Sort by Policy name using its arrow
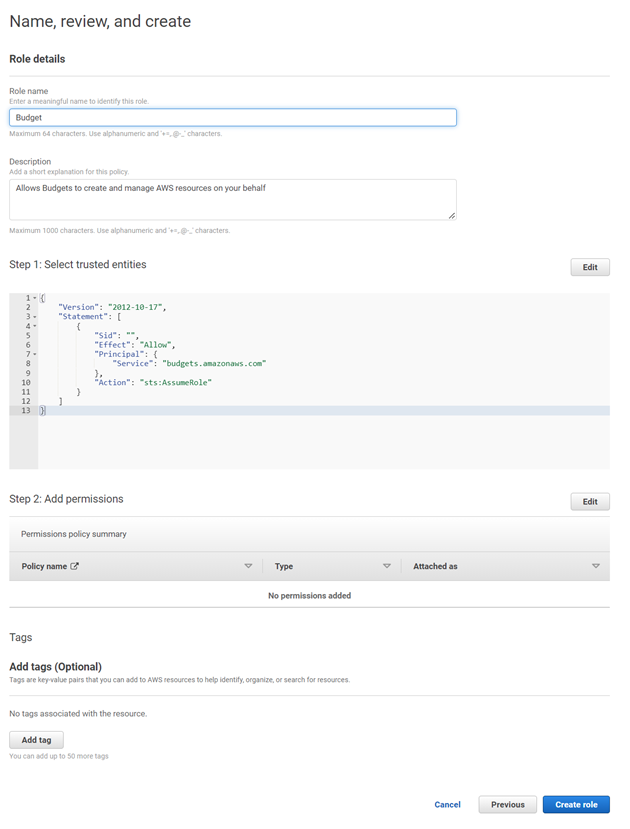Image resolution: width=630 pixels, height=829 pixels. (248, 567)
